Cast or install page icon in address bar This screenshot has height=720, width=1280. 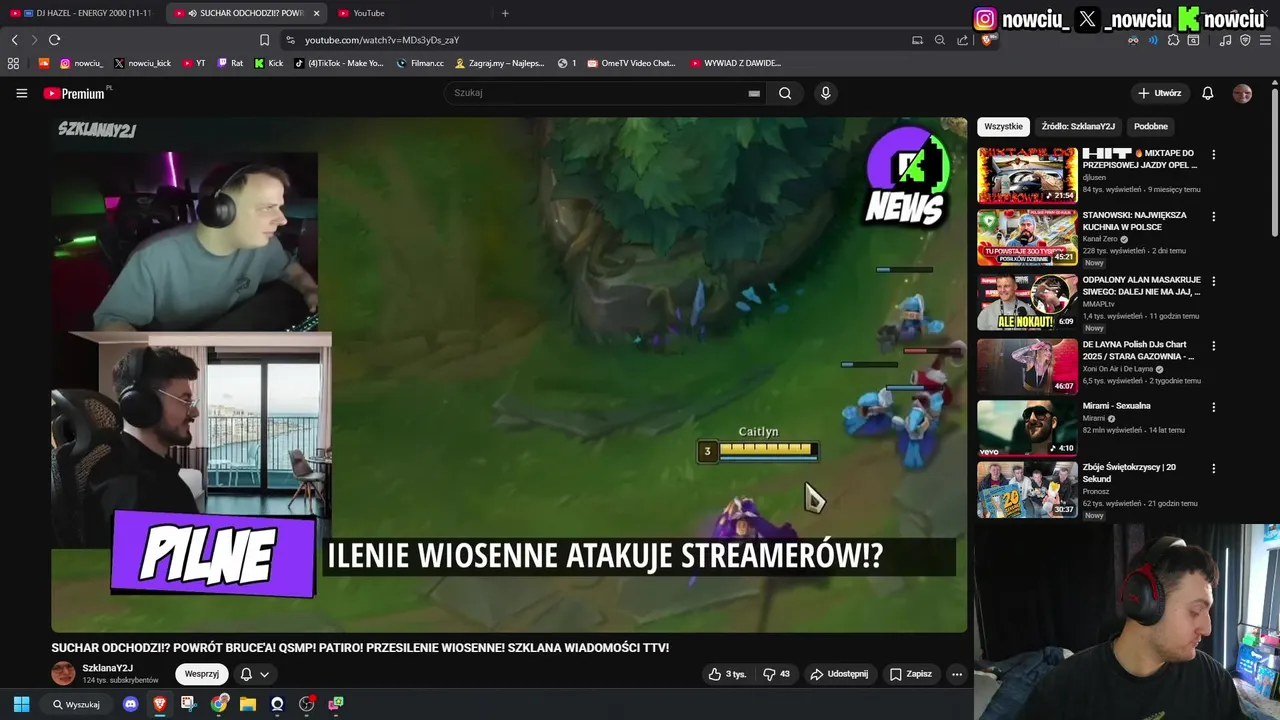pyautogui.click(x=917, y=40)
